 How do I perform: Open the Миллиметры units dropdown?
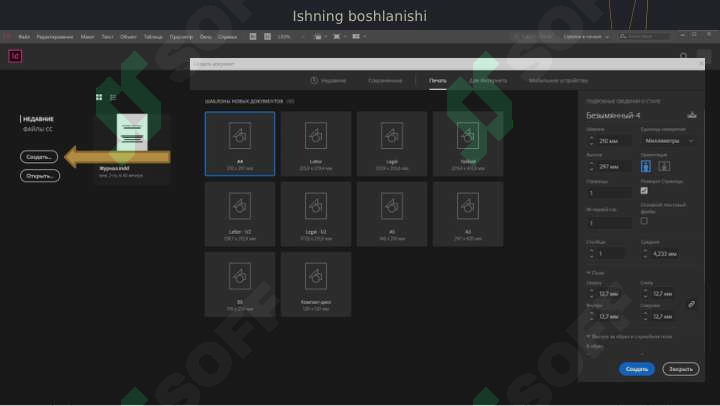(x=668, y=141)
